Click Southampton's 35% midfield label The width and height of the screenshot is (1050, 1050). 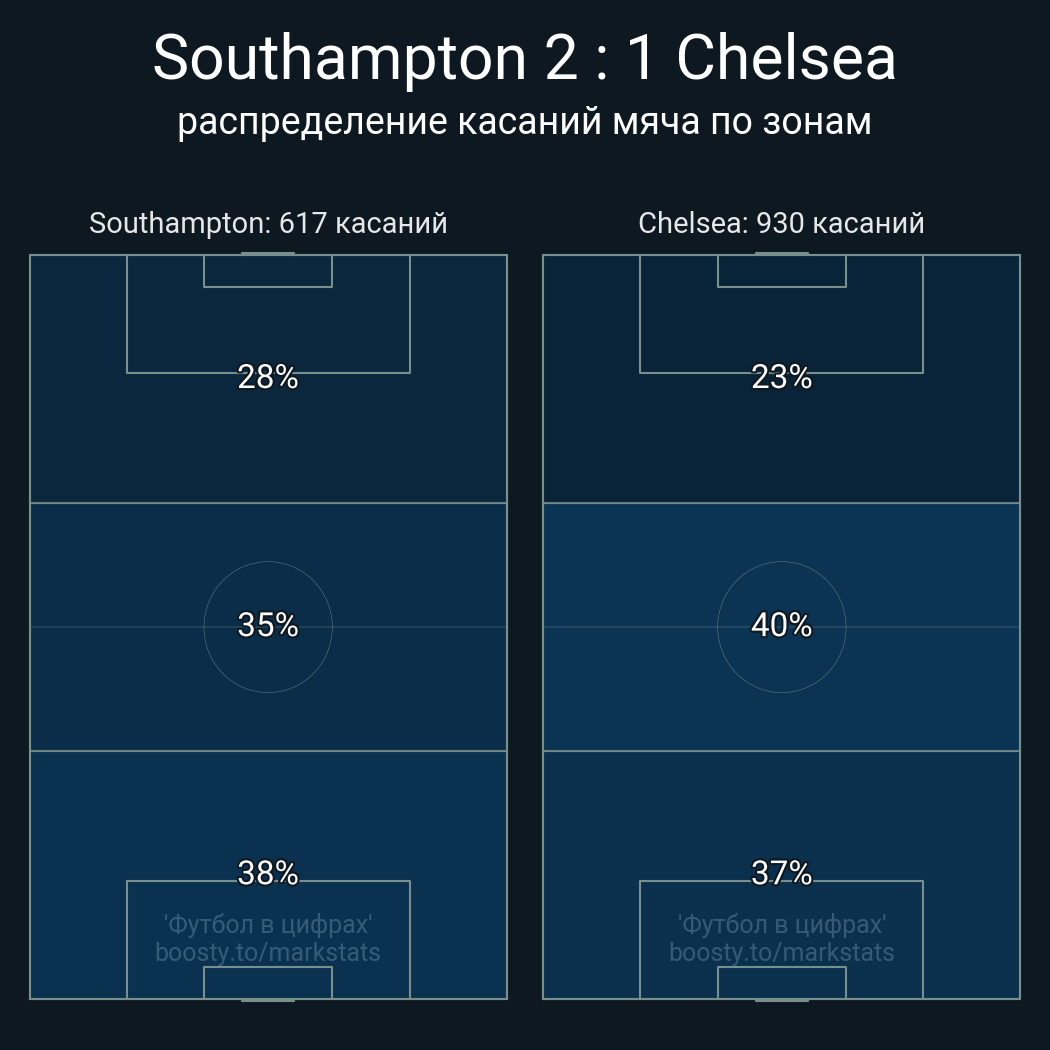tap(268, 625)
